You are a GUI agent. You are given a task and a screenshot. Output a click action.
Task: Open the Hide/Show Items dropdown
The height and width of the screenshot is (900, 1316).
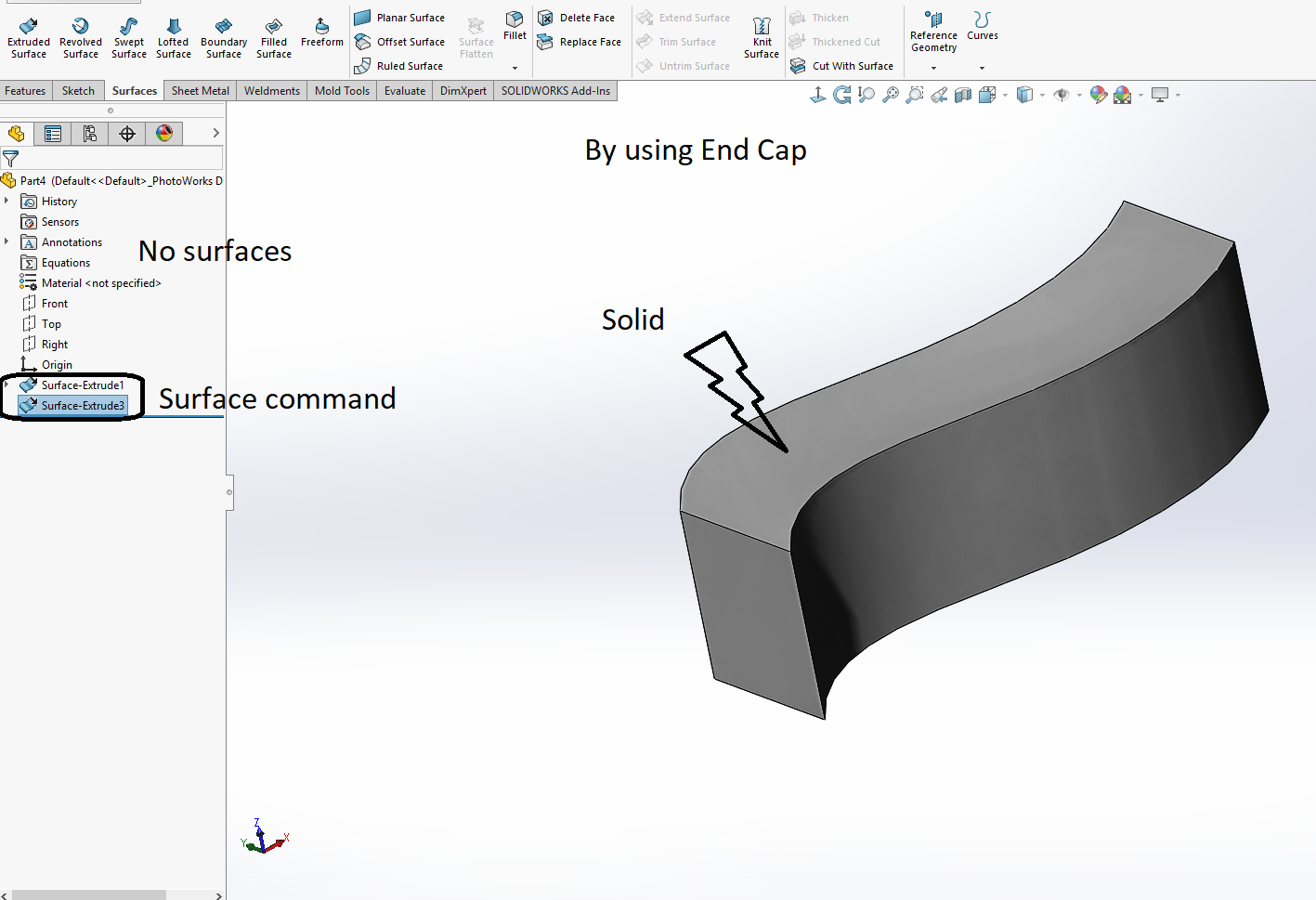pyautogui.click(x=1079, y=94)
